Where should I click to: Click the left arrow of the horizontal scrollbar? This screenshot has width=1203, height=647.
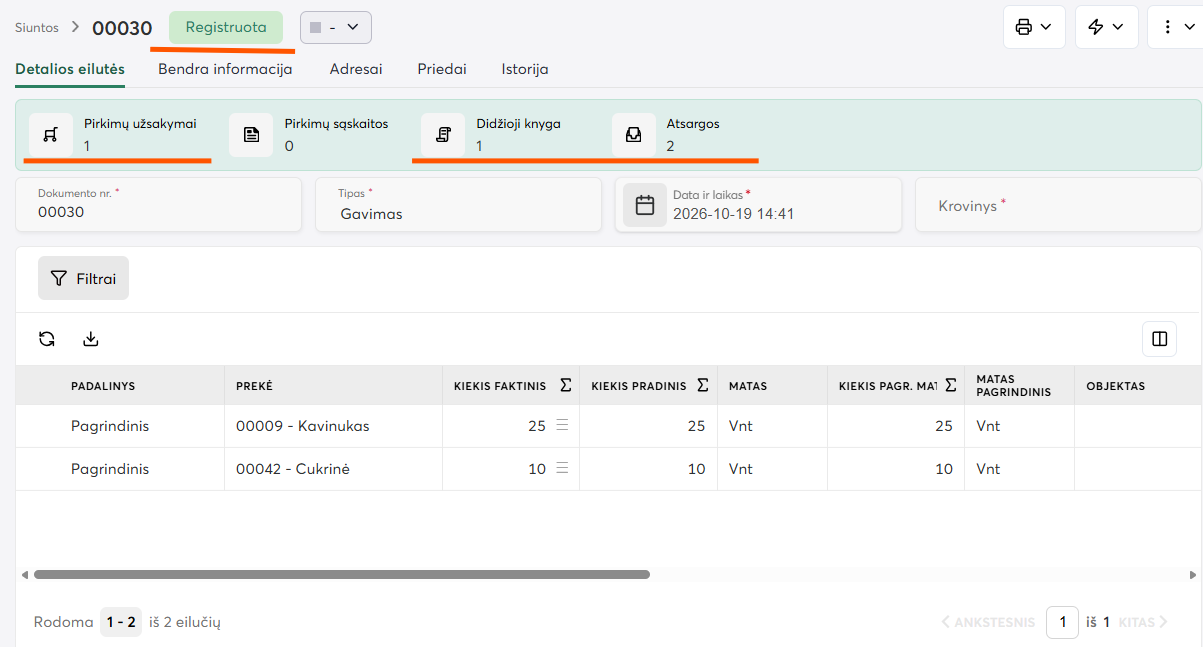click(x=24, y=575)
